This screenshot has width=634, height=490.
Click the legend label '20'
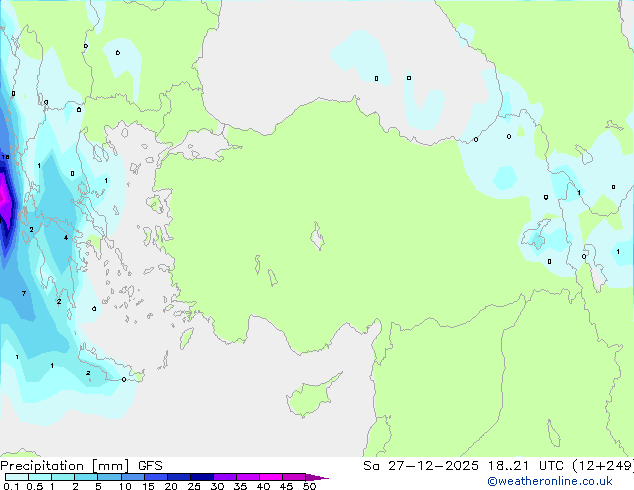pyautogui.click(x=171, y=486)
